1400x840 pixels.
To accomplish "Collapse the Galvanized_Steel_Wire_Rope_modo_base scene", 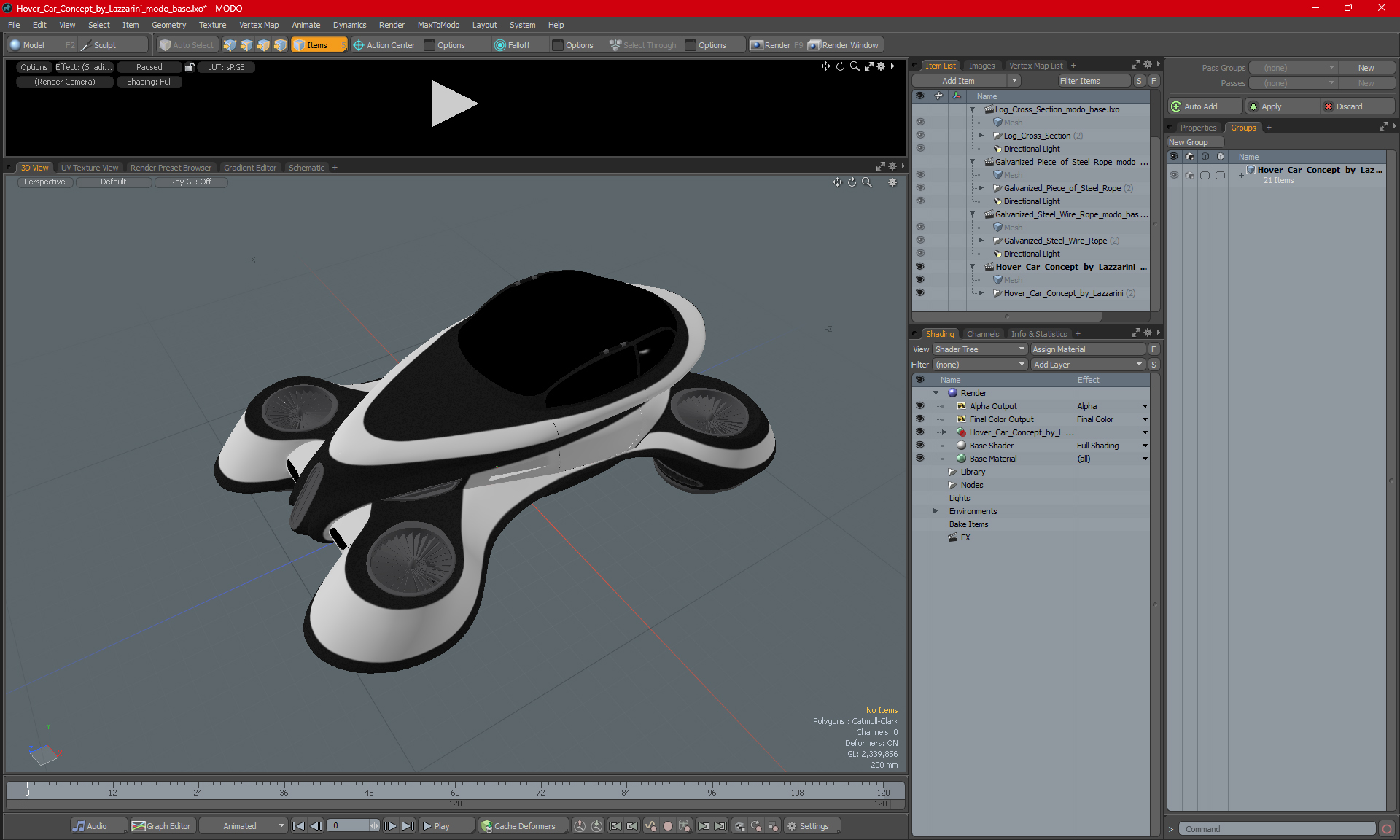I will click(972, 214).
